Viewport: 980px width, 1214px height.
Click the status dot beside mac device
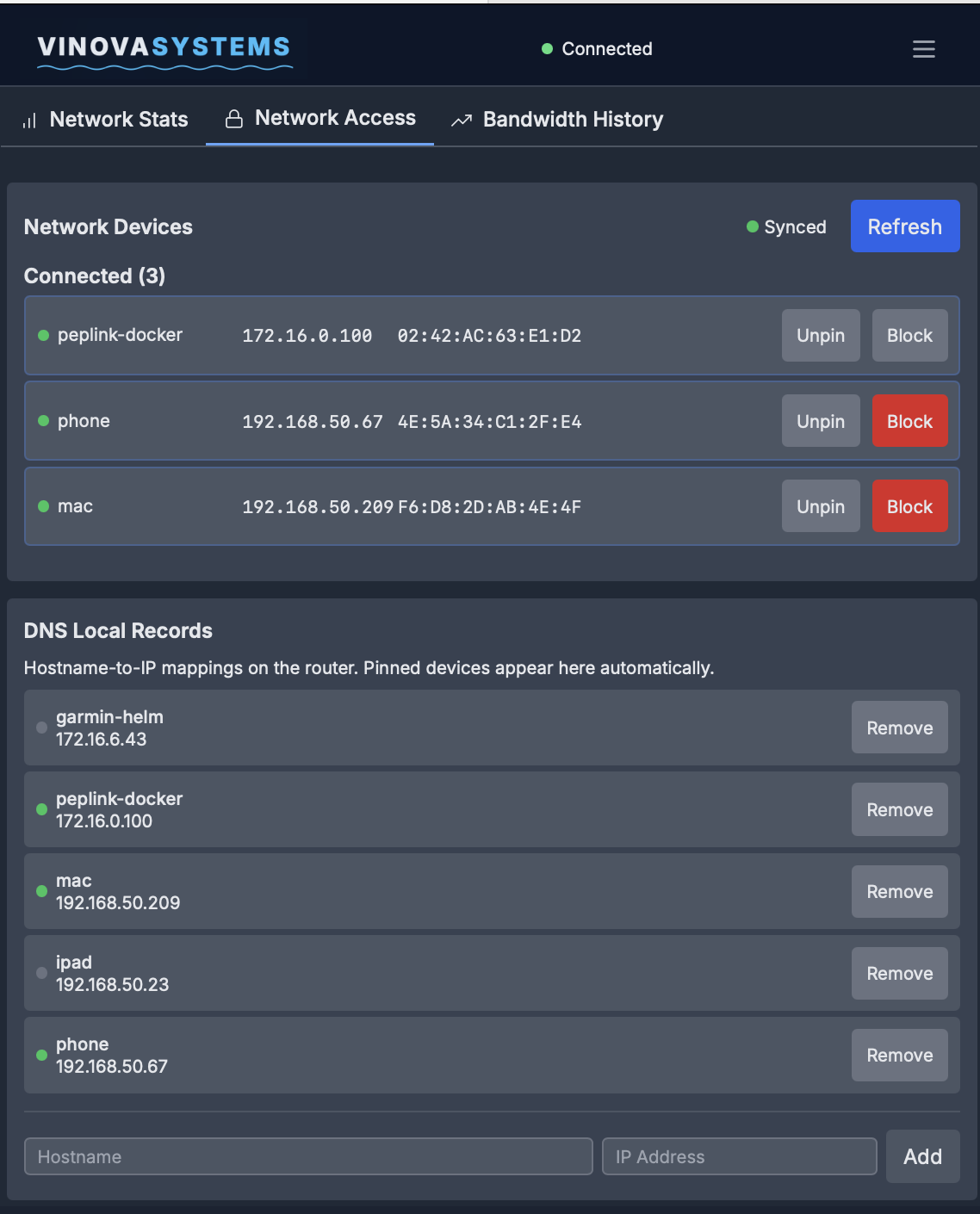[x=43, y=506]
